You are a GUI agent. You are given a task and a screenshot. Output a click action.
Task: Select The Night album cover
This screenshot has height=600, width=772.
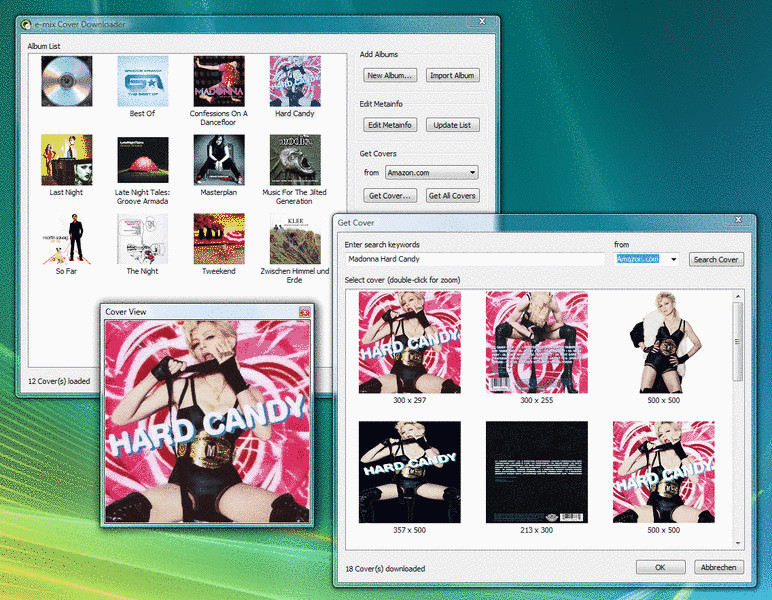[143, 239]
